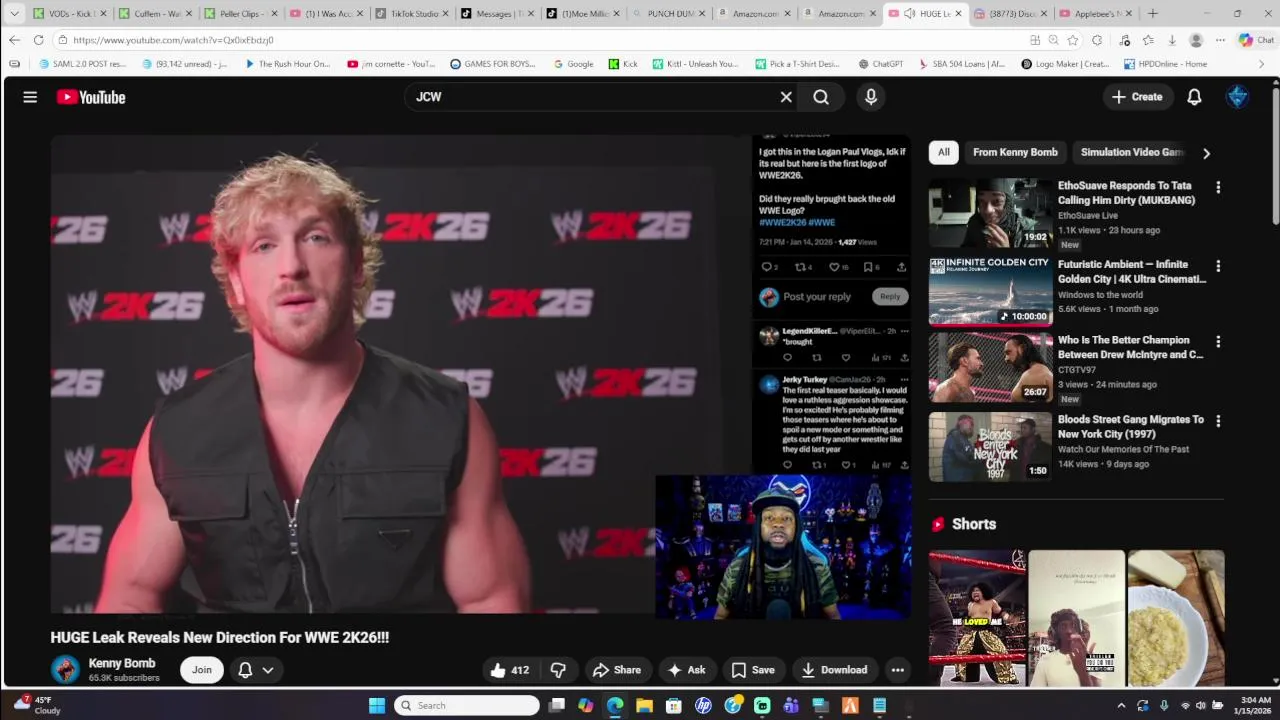Share the video
Viewport: 1280px width, 720px height.
[616, 670]
